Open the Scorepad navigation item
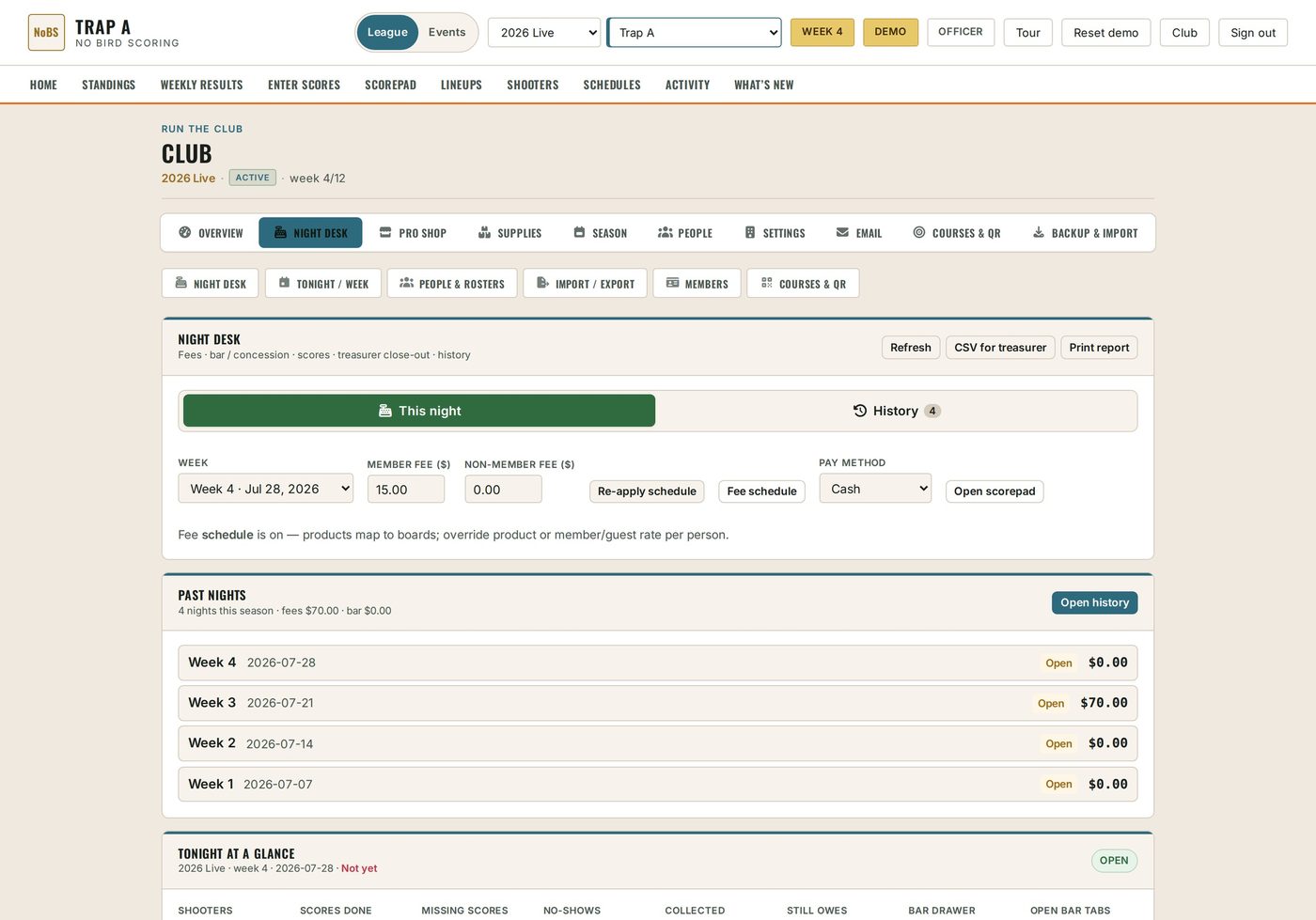 (390, 85)
